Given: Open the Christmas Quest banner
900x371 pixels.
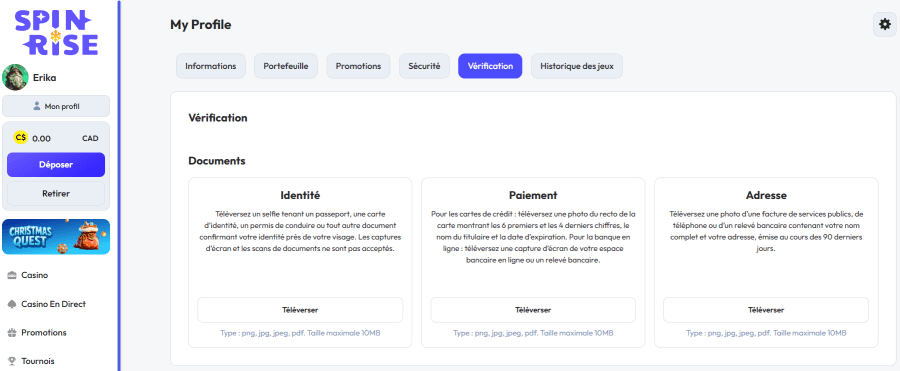Looking at the screenshot, I should pos(56,237).
